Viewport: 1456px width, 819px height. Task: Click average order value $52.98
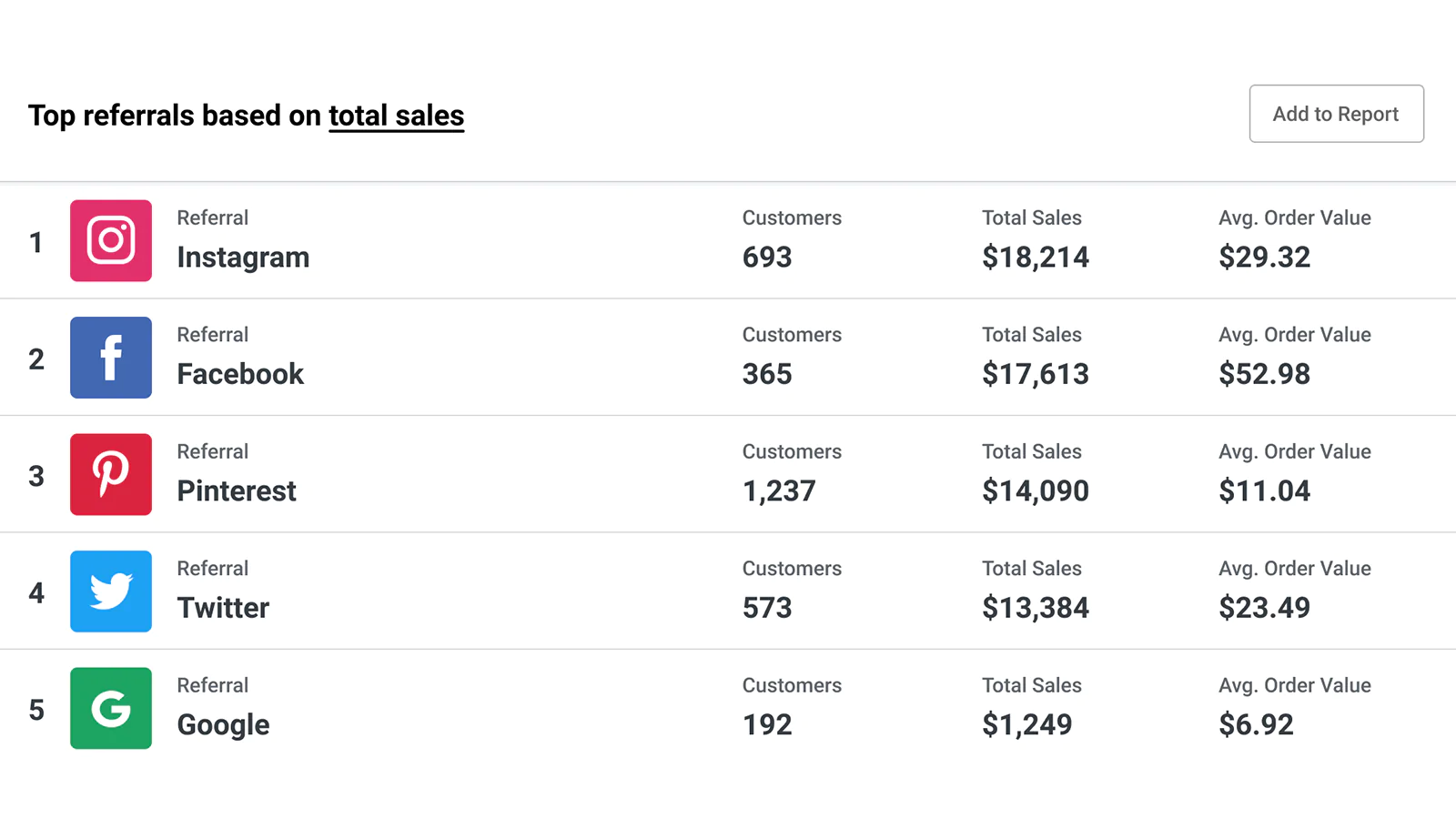pyautogui.click(x=1265, y=374)
